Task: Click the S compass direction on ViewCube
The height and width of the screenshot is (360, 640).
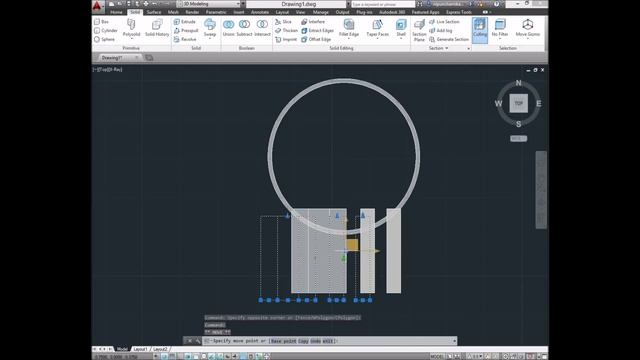Action: (518, 124)
